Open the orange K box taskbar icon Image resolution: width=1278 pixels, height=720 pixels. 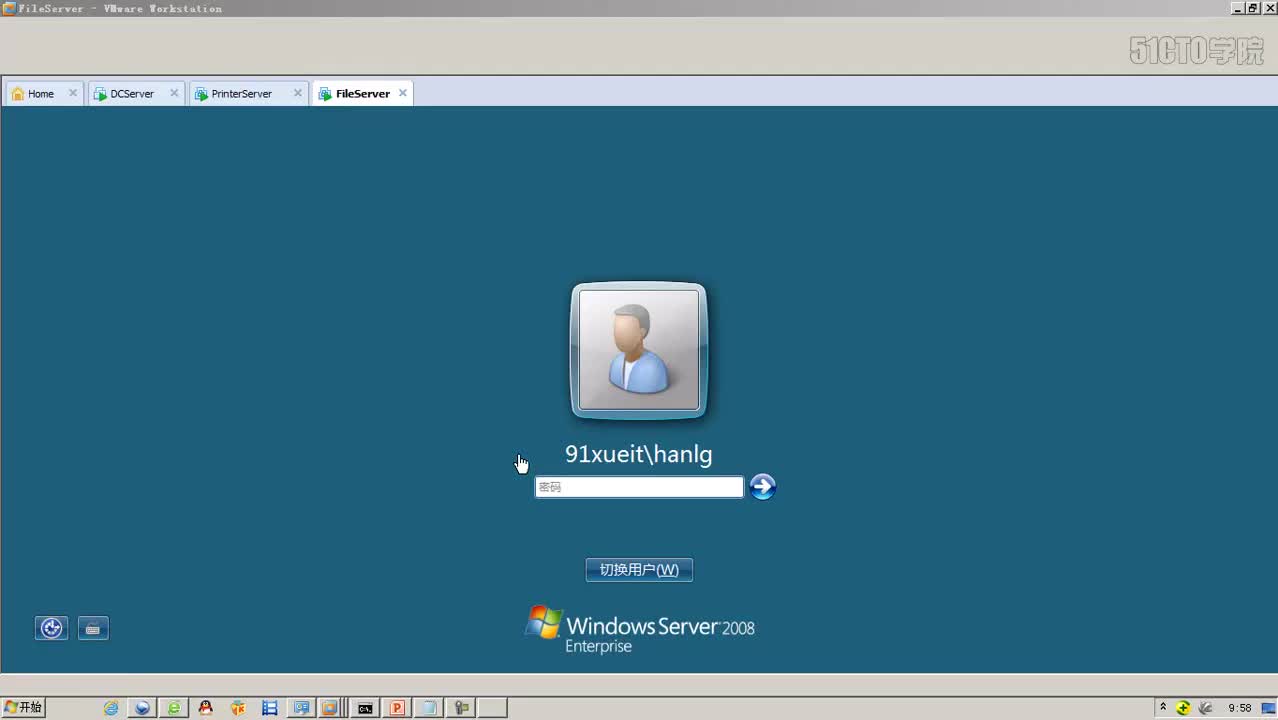(x=238, y=708)
